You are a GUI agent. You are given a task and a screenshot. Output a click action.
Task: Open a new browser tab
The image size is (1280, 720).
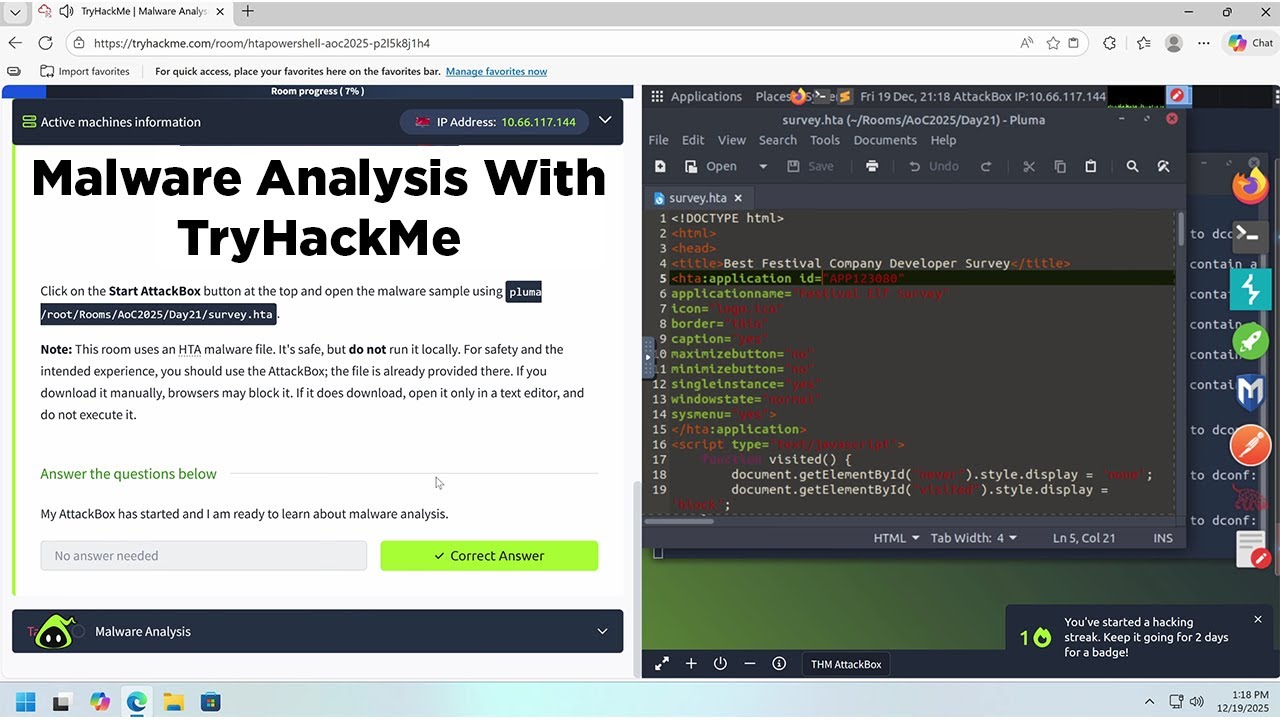(x=248, y=11)
